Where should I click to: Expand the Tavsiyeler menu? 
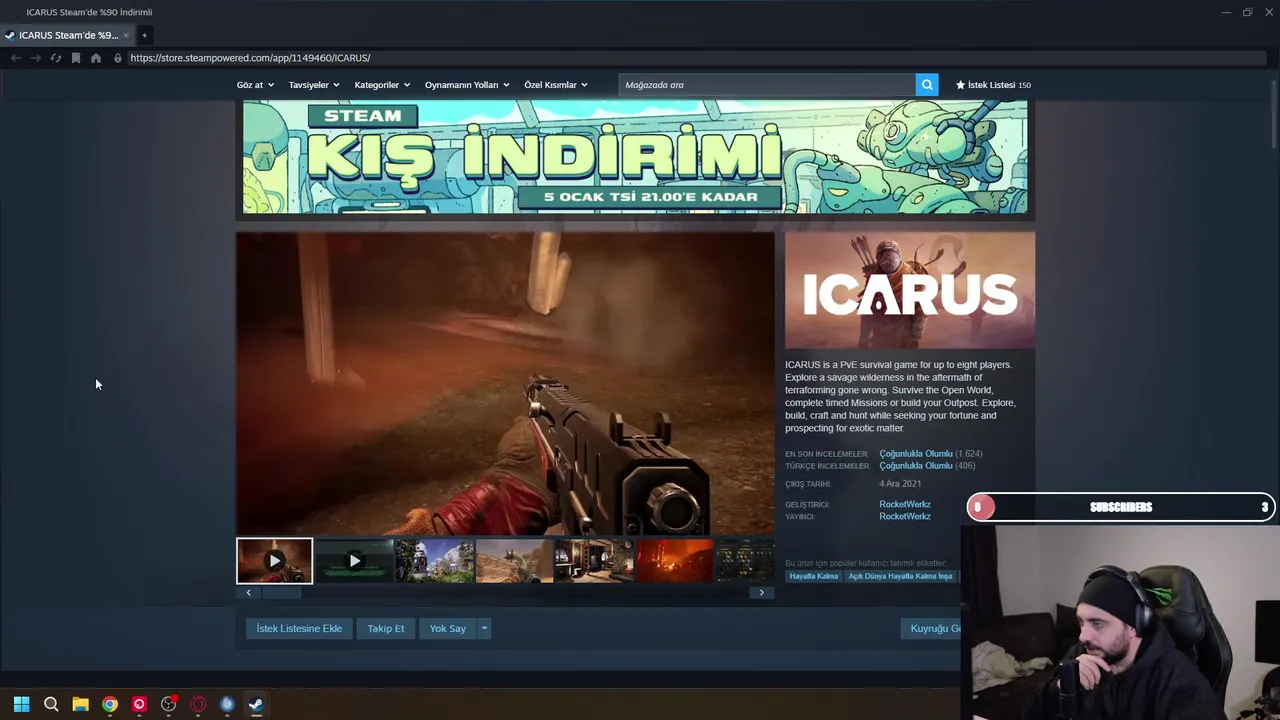[314, 85]
